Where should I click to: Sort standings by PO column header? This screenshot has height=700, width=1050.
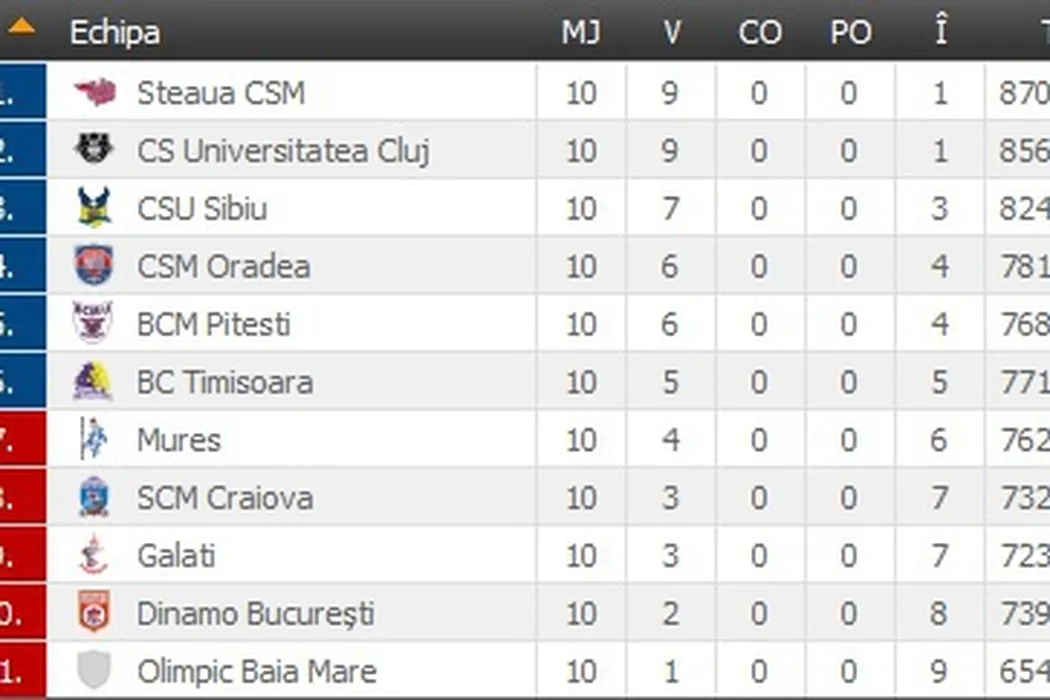850,33
